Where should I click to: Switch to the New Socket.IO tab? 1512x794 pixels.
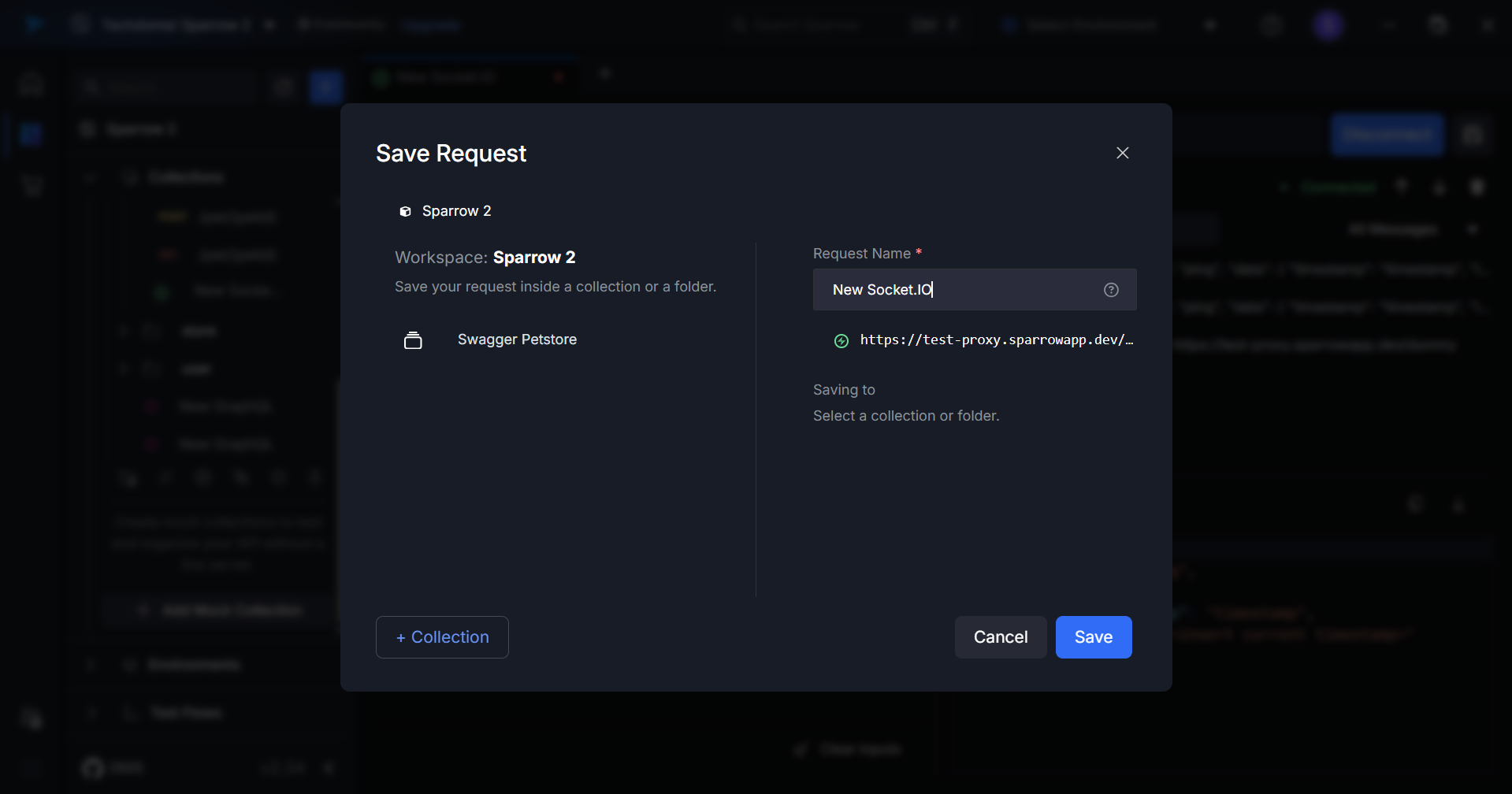click(446, 77)
